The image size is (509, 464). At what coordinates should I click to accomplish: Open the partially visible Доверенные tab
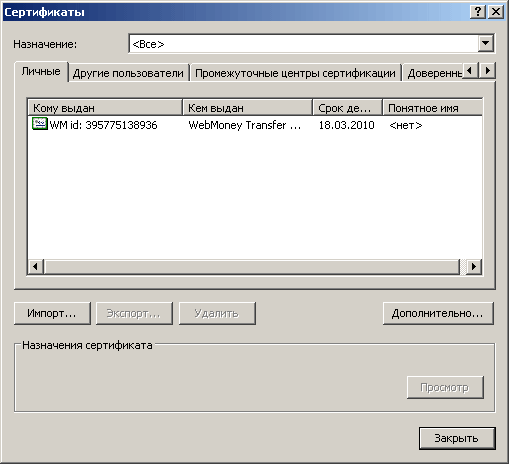434,73
